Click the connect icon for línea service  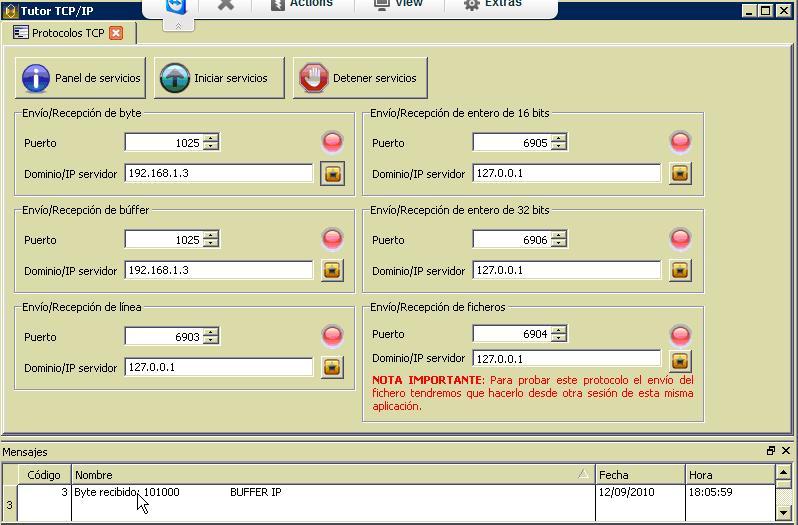coord(332,367)
